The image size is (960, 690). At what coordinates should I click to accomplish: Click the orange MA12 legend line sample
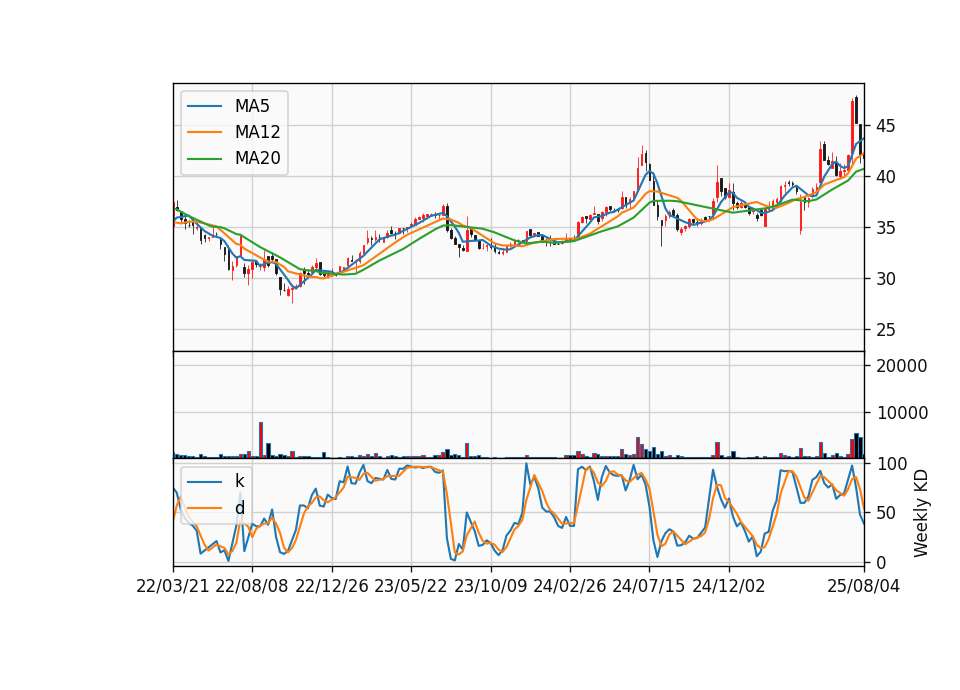coord(204,132)
